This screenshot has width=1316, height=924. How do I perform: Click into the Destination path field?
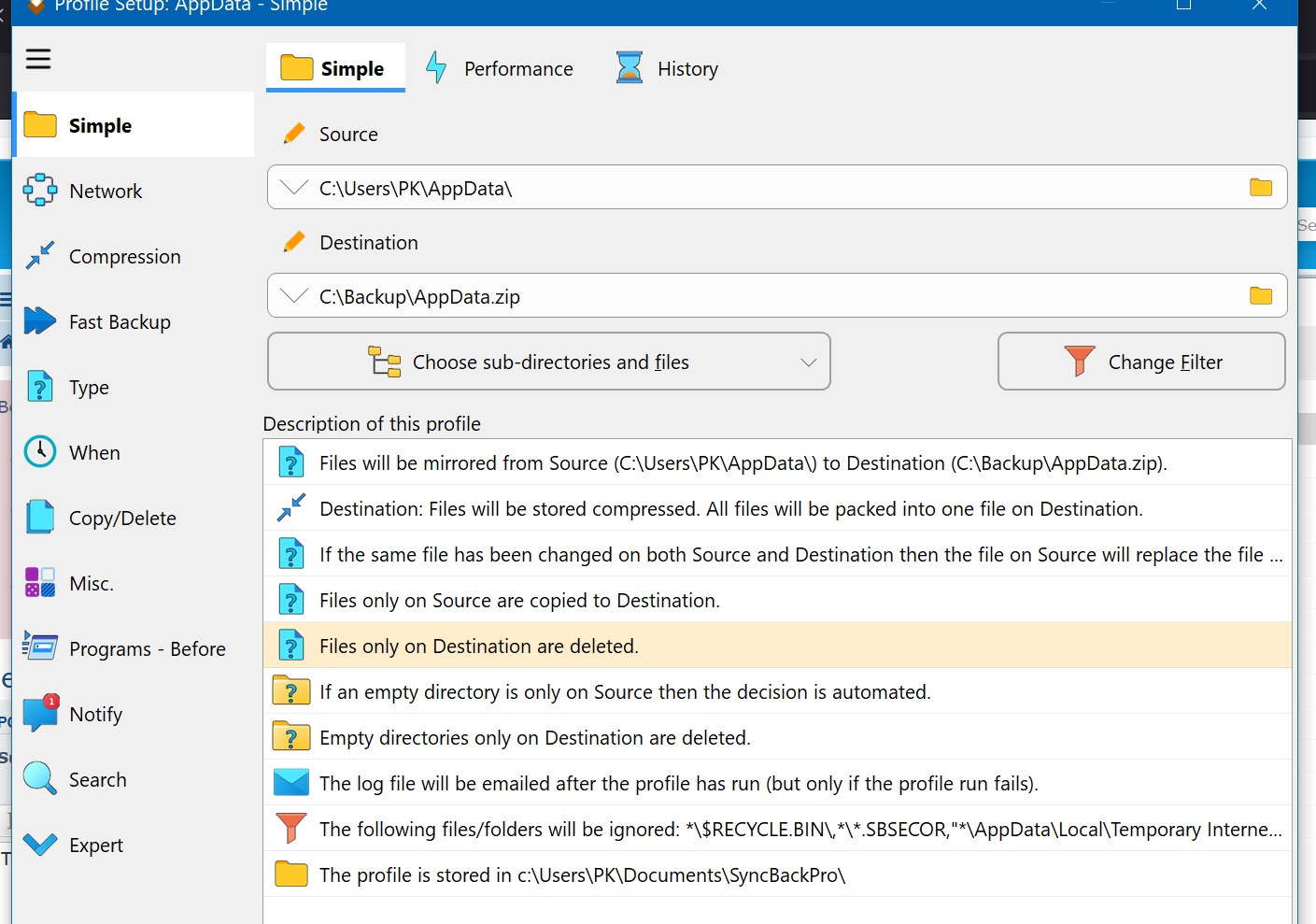[777, 295]
